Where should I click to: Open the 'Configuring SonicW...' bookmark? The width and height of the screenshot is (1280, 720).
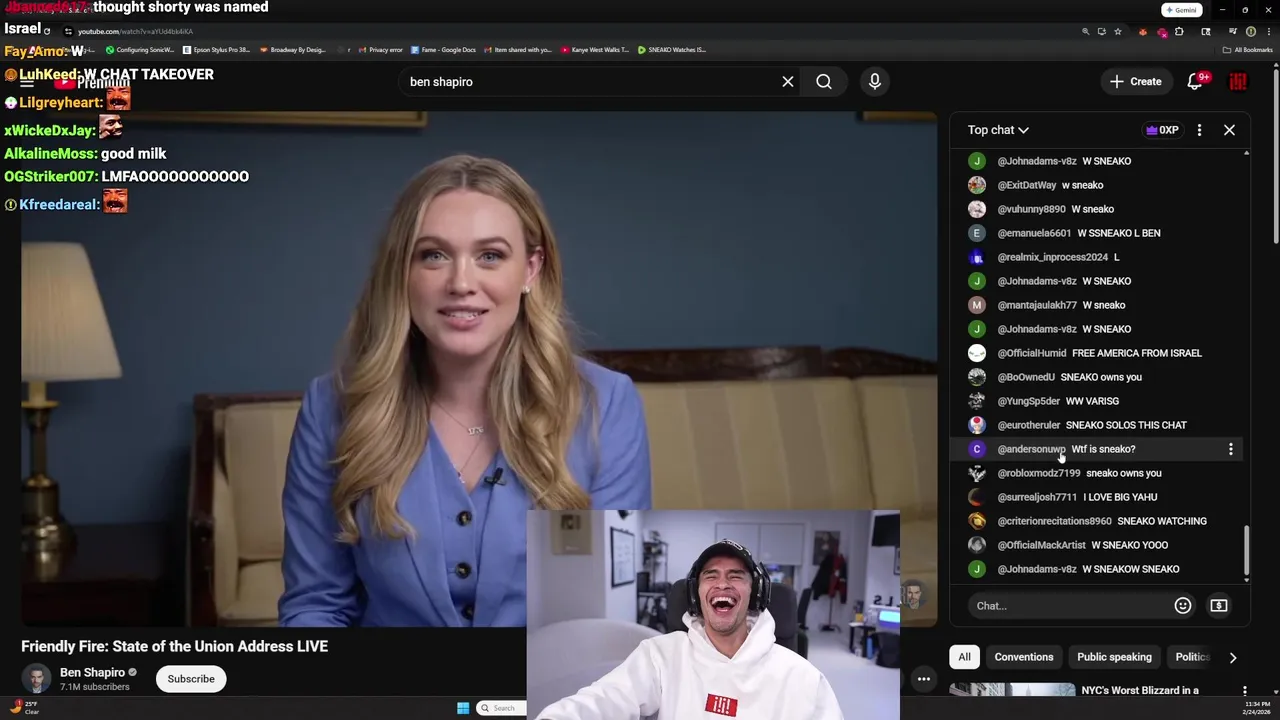(x=139, y=50)
